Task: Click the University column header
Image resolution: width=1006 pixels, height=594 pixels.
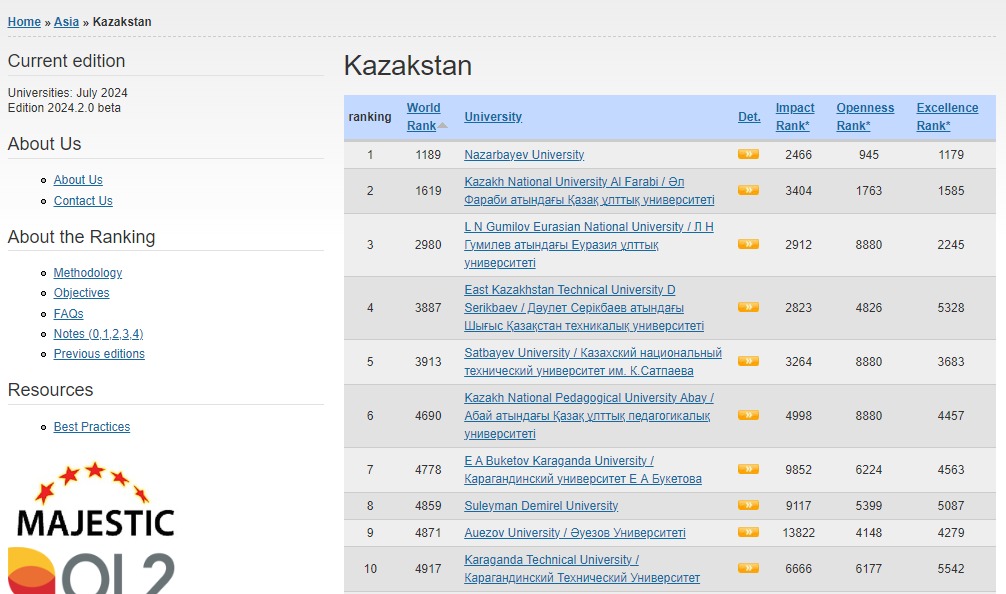Action: pyautogui.click(x=493, y=117)
